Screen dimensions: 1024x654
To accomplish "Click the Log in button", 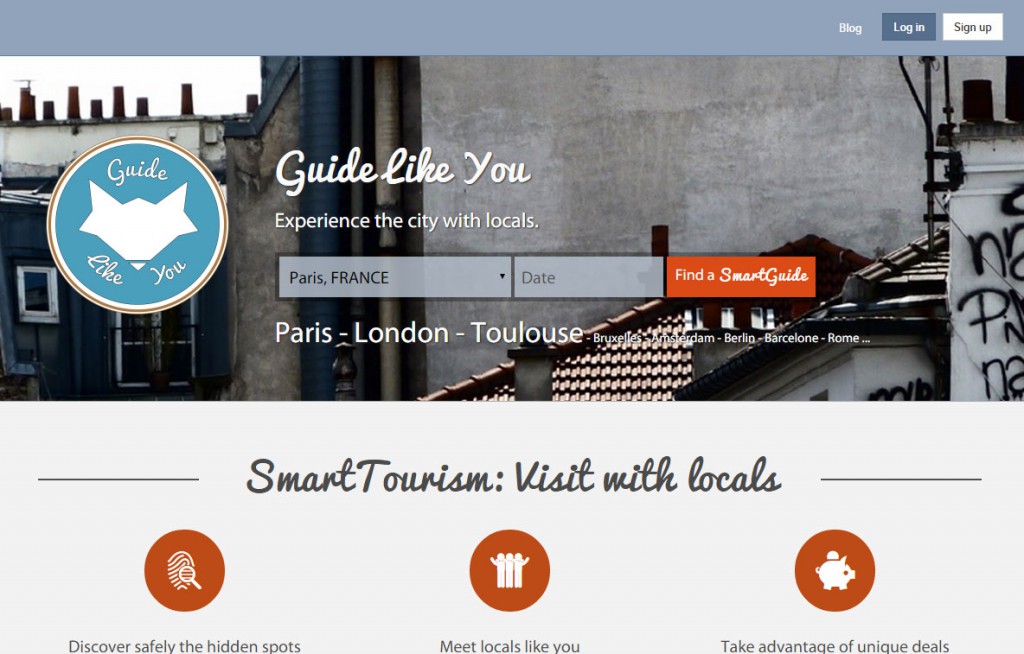I will (908, 27).
